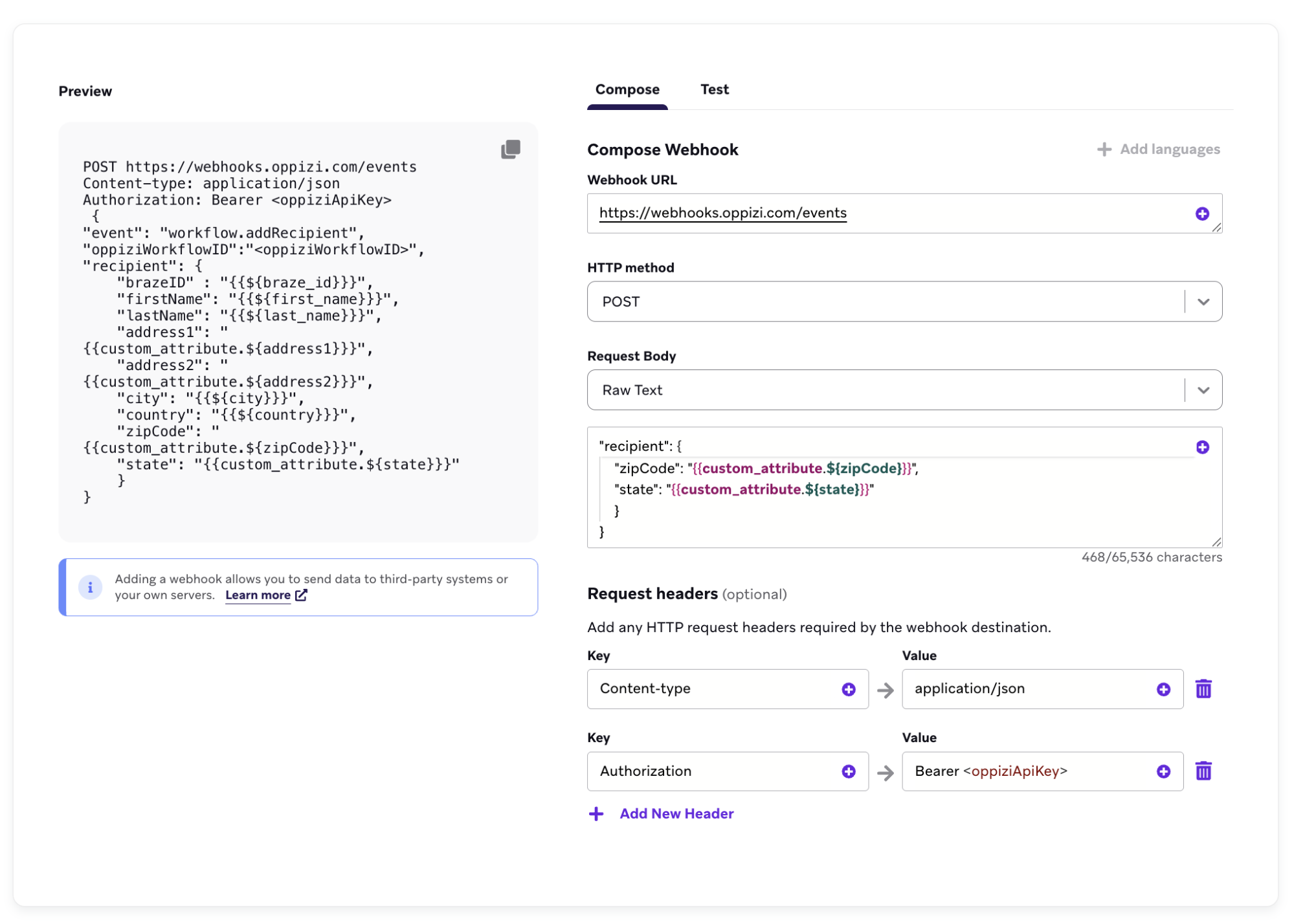The image size is (1294, 924).
Task: Copy the webhook preview to clipboard
Action: pos(510,149)
